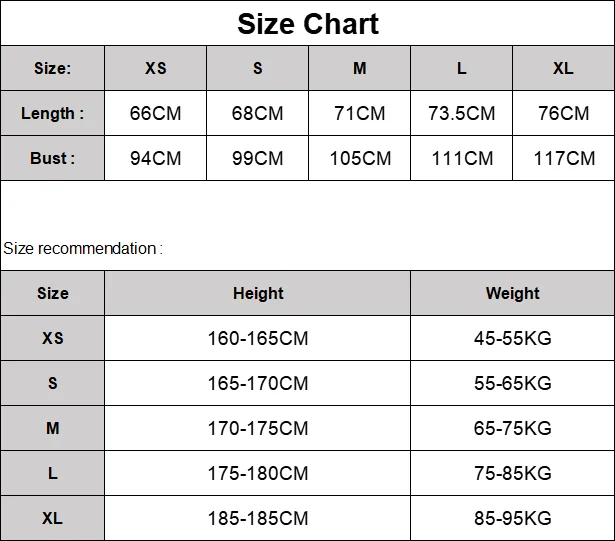The height and width of the screenshot is (541, 615).
Task: Click the 66CM length cell
Action: 155,113
